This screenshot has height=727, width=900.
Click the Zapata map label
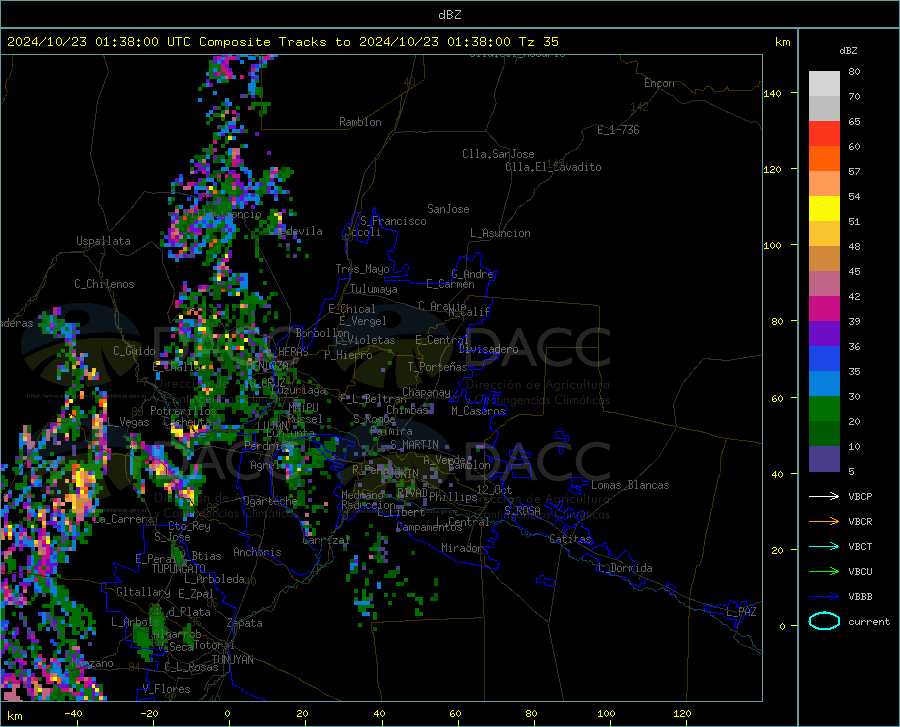[x=245, y=623]
